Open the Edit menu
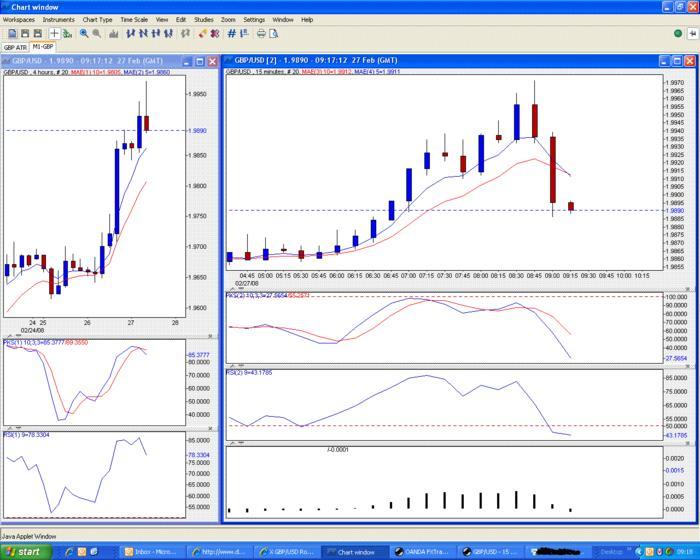 181,20
